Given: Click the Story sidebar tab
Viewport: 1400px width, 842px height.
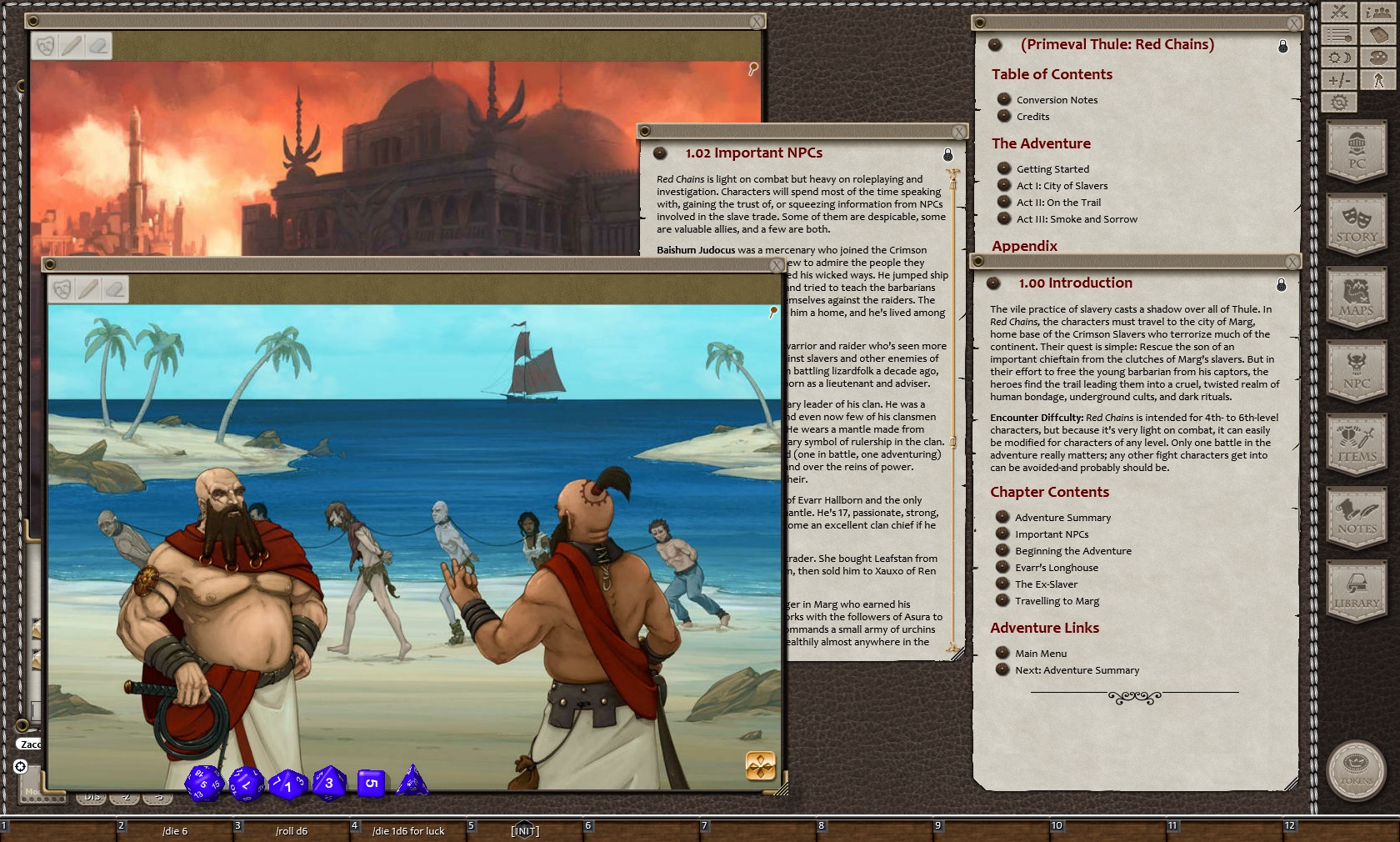Looking at the screenshot, I should [1356, 225].
